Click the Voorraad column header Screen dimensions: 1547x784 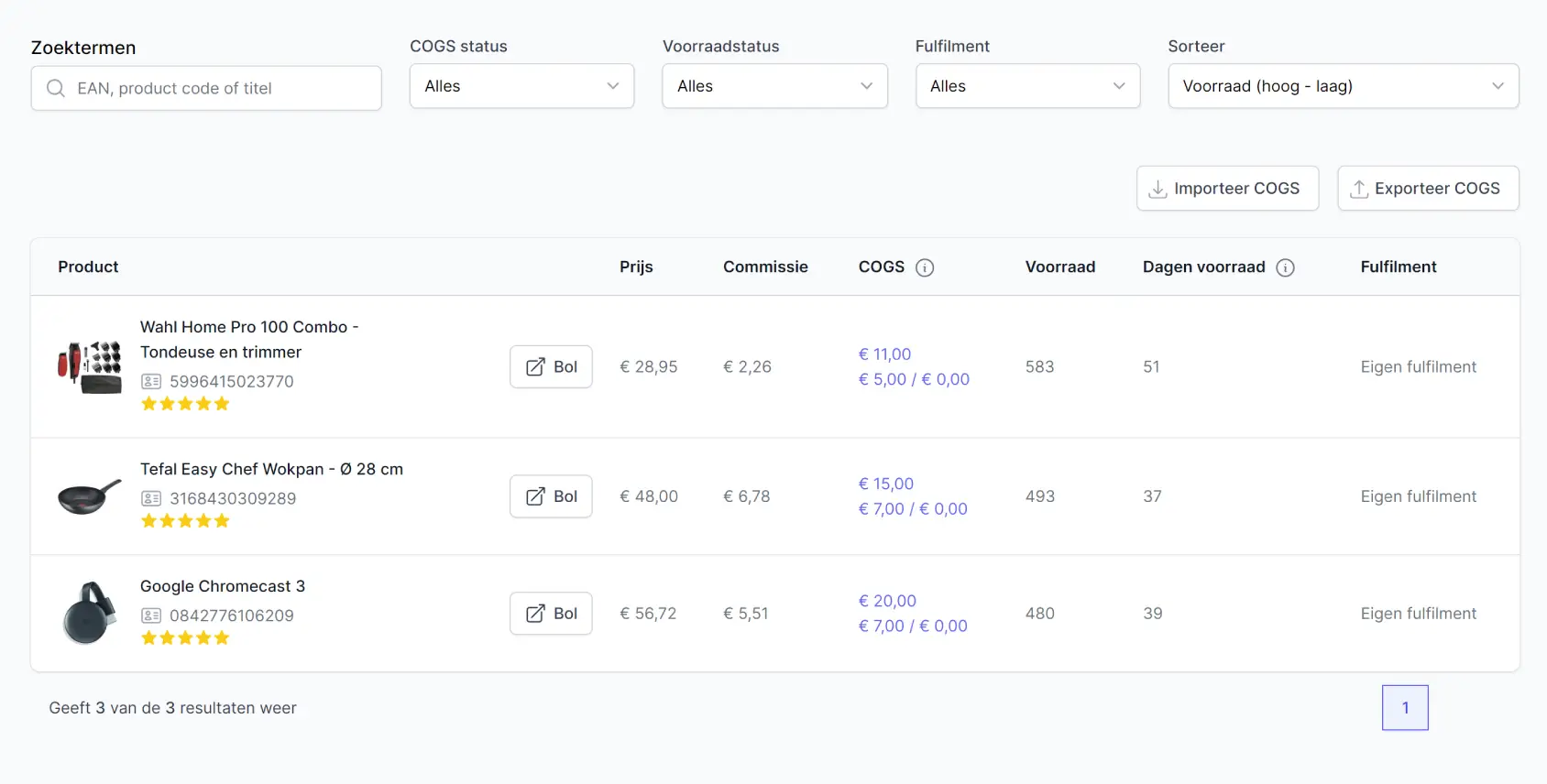click(1060, 267)
